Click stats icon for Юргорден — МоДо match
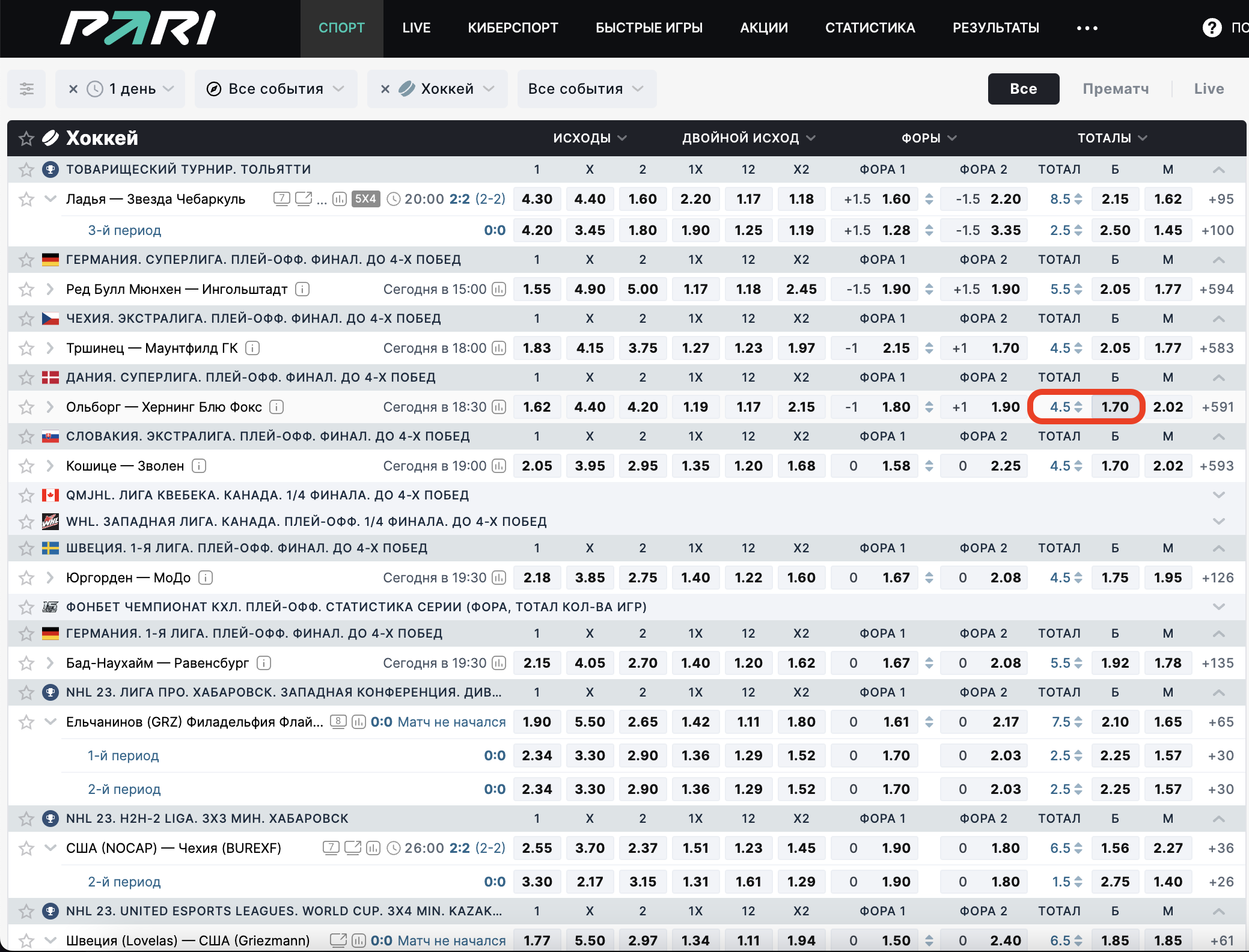1249x952 pixels. 499,578
